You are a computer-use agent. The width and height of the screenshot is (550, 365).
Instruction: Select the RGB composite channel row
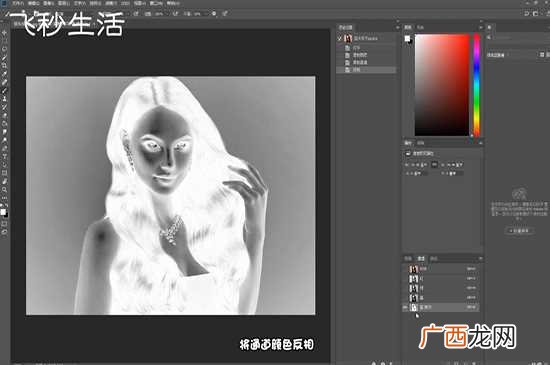point(441,269)
